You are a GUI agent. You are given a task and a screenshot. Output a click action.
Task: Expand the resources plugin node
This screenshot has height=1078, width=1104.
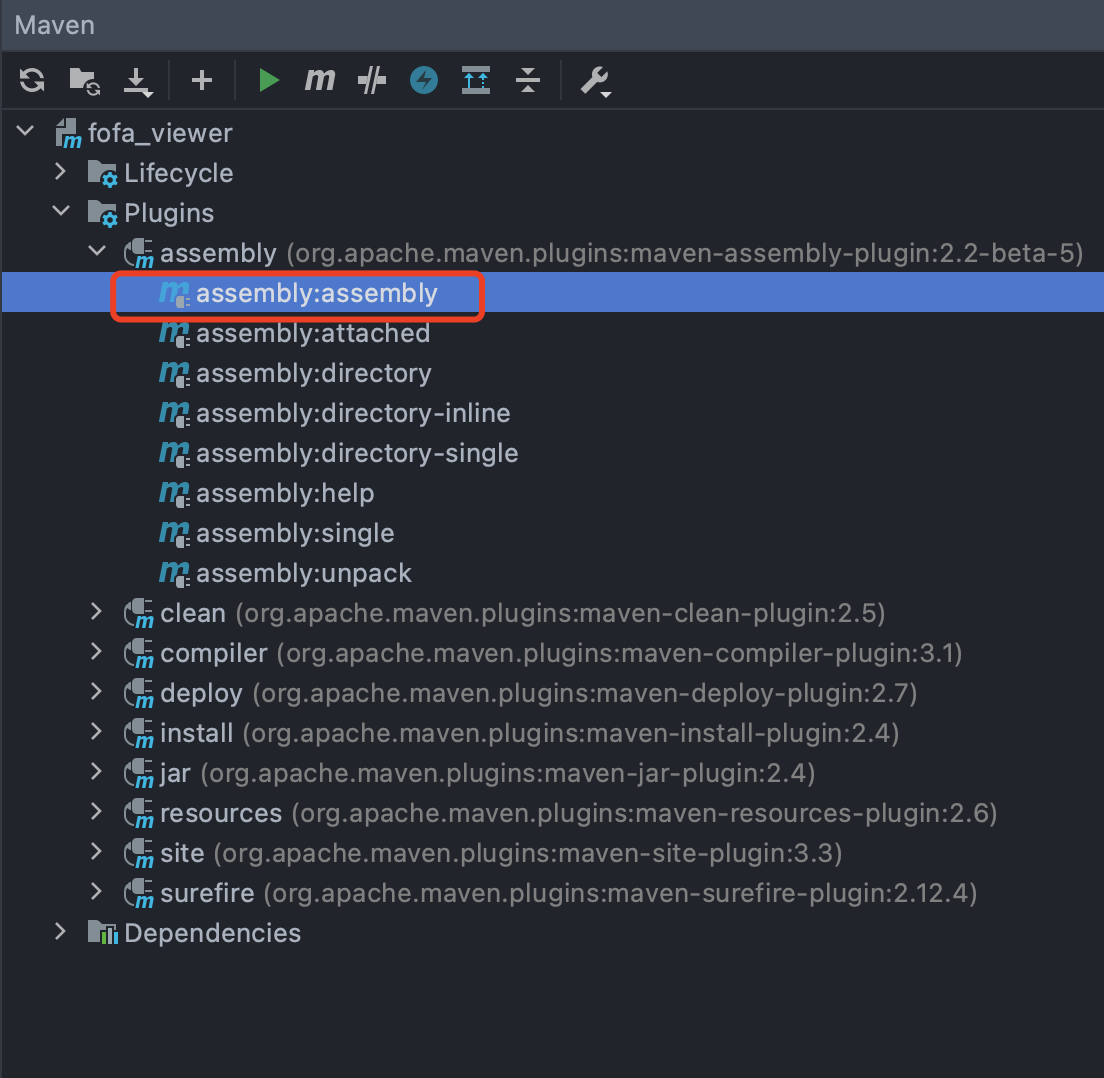[96, 813]
